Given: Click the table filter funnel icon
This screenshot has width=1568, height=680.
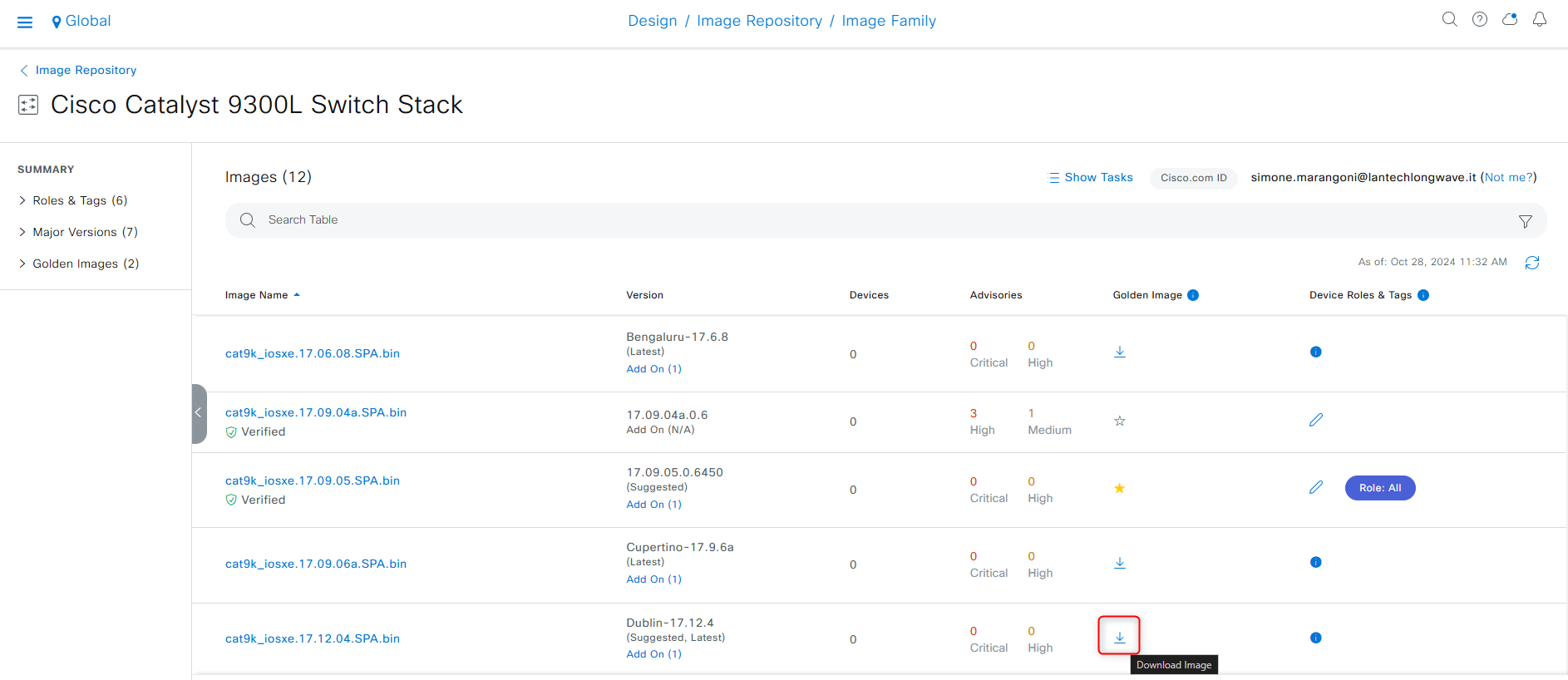Looking at the screenshot, I should tap(1525, 221).
